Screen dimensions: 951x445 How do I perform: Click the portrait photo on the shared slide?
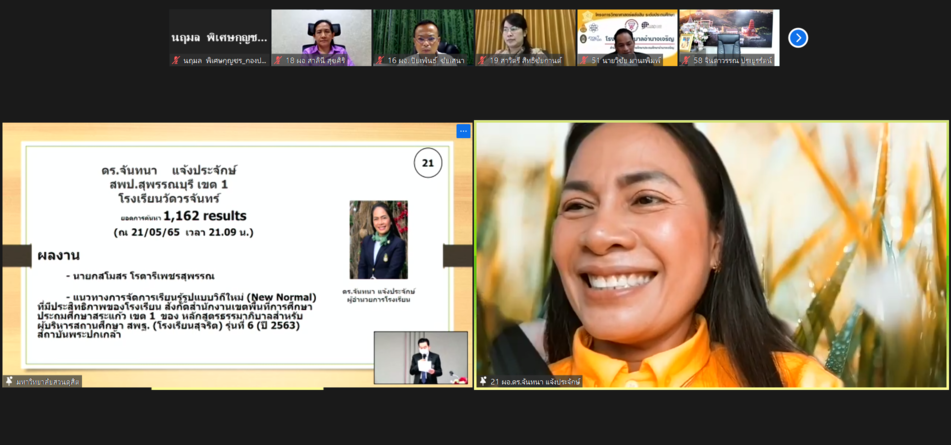tap(378, 240)
